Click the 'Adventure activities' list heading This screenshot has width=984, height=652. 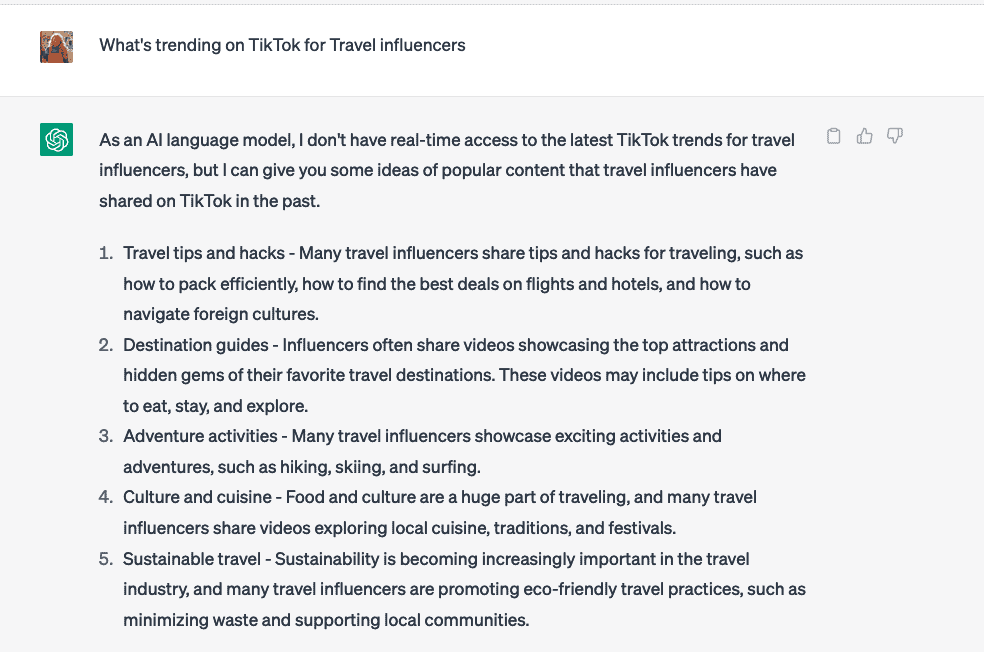200,436
